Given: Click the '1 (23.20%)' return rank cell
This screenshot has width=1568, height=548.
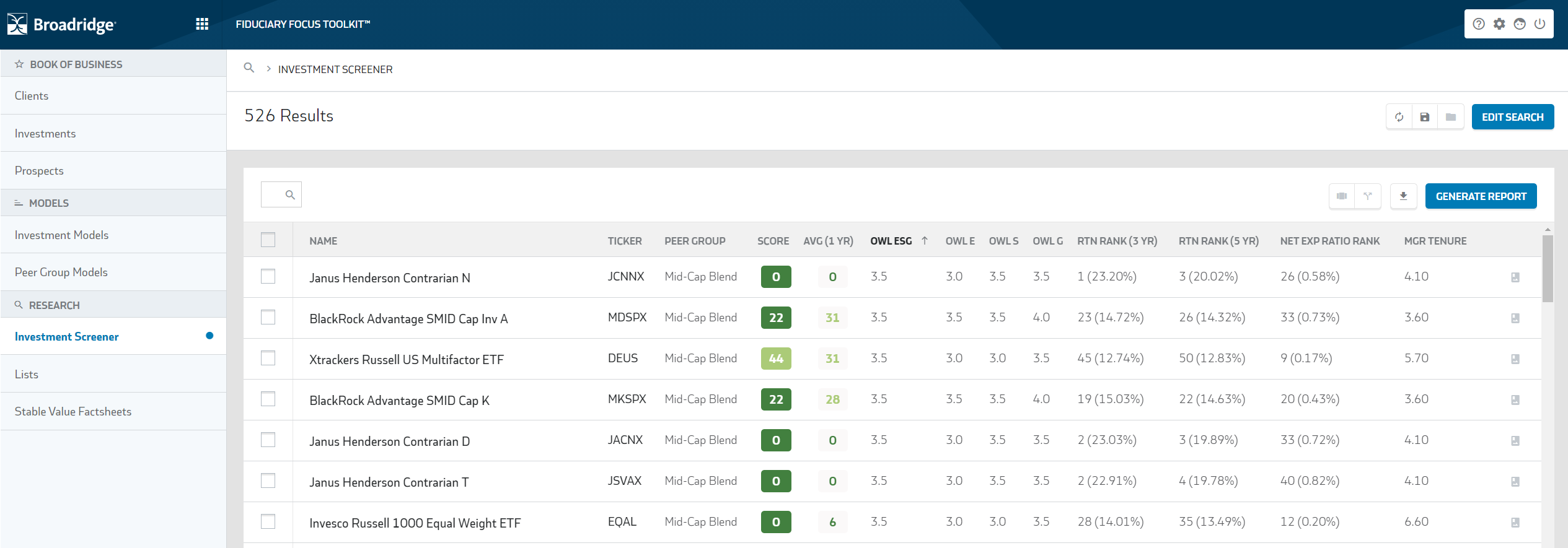Looking at the screenshot, I should [1107, 276].
